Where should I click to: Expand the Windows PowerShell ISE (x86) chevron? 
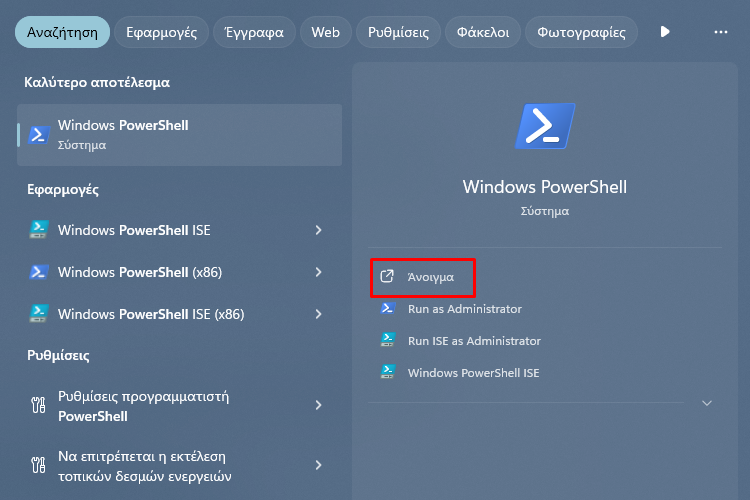(319, 314)
